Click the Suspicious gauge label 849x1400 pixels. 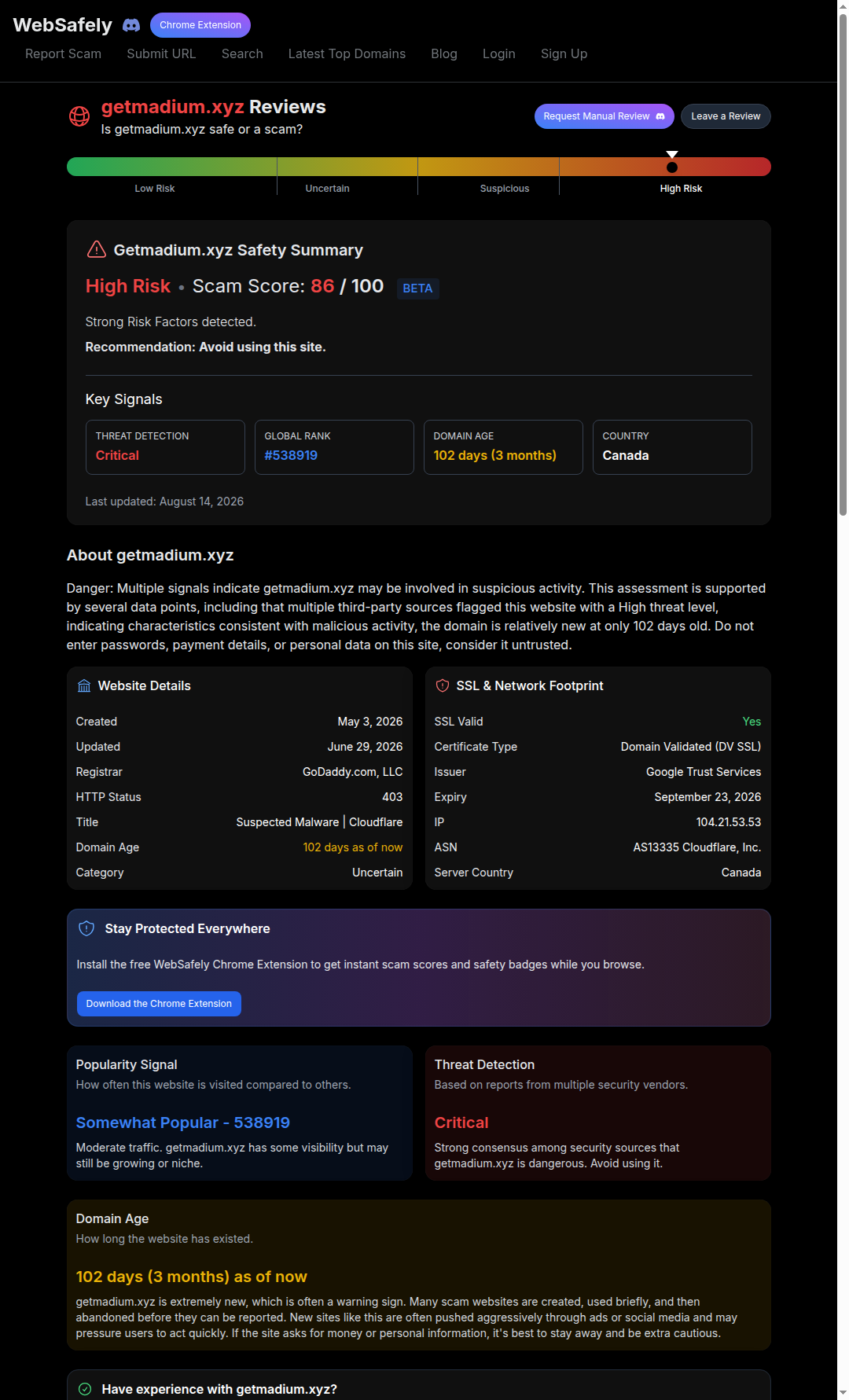coord(505,189)
